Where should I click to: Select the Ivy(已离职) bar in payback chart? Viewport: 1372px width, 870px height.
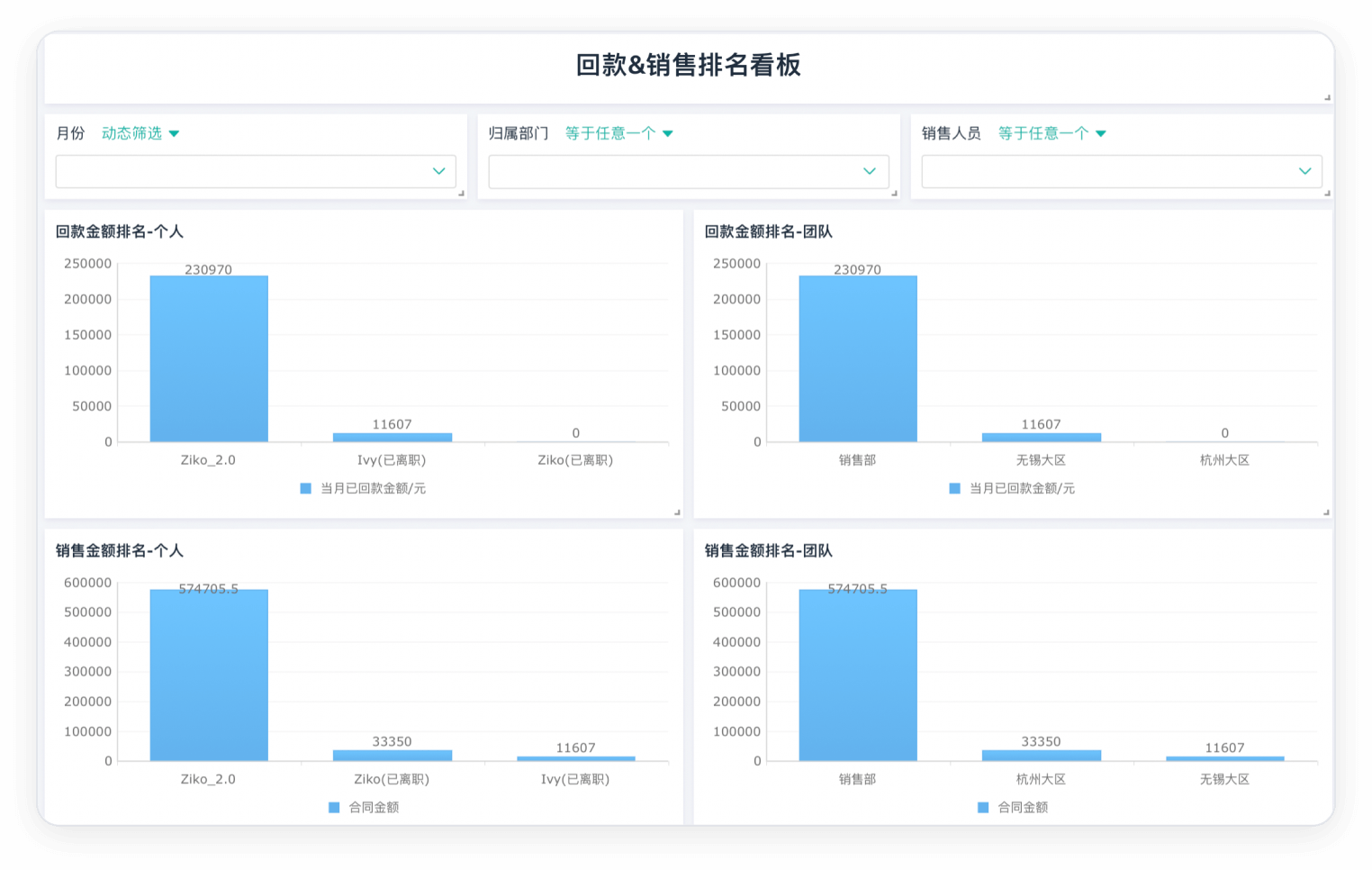pyautogui.click(x=391, y=435)
